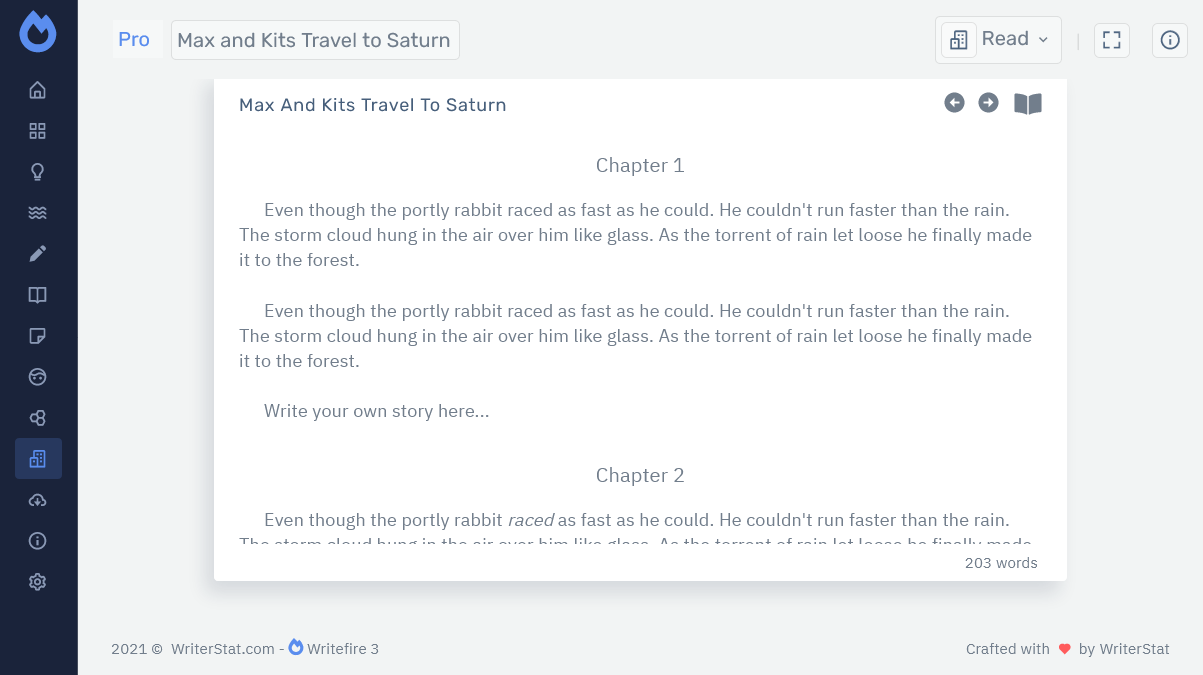Go to next page arrow

tap(988, 103)
